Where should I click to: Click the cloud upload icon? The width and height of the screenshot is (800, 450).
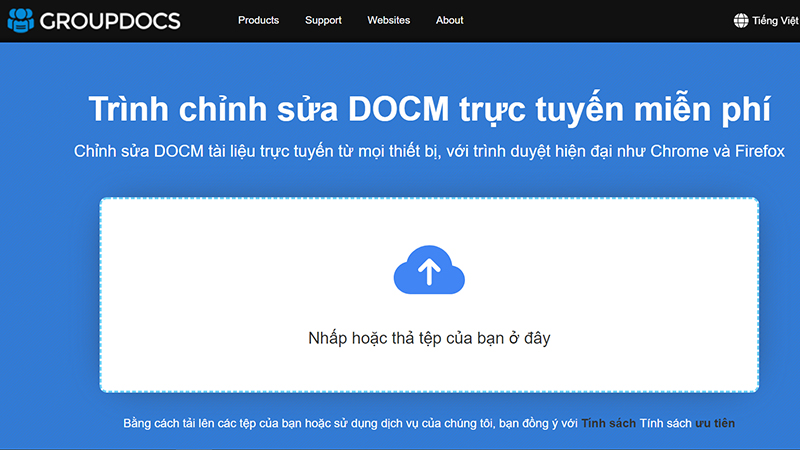pyautogui.click(x=429, y=270)
